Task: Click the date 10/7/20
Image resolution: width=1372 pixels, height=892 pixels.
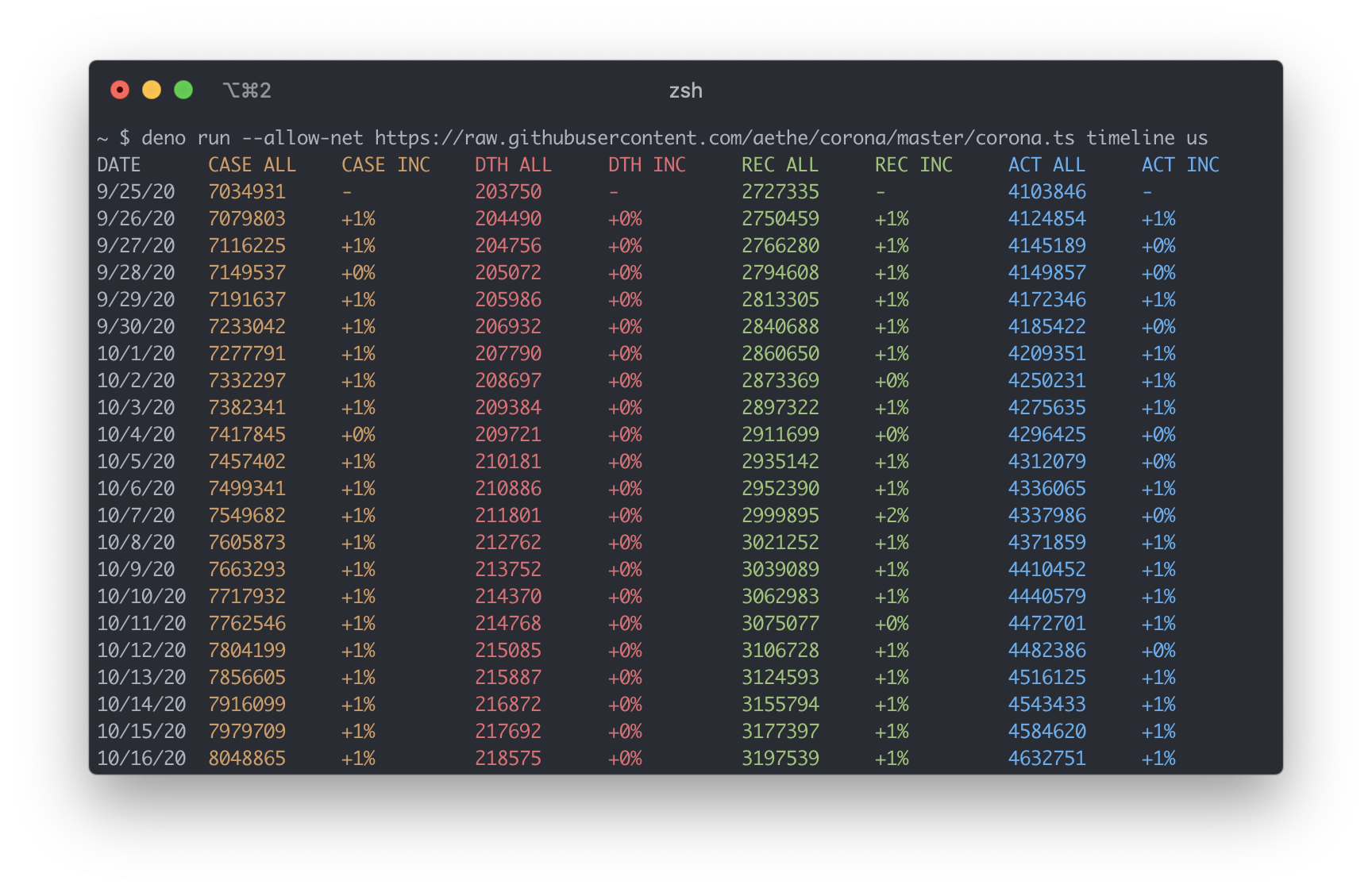Action: point(136,516)
